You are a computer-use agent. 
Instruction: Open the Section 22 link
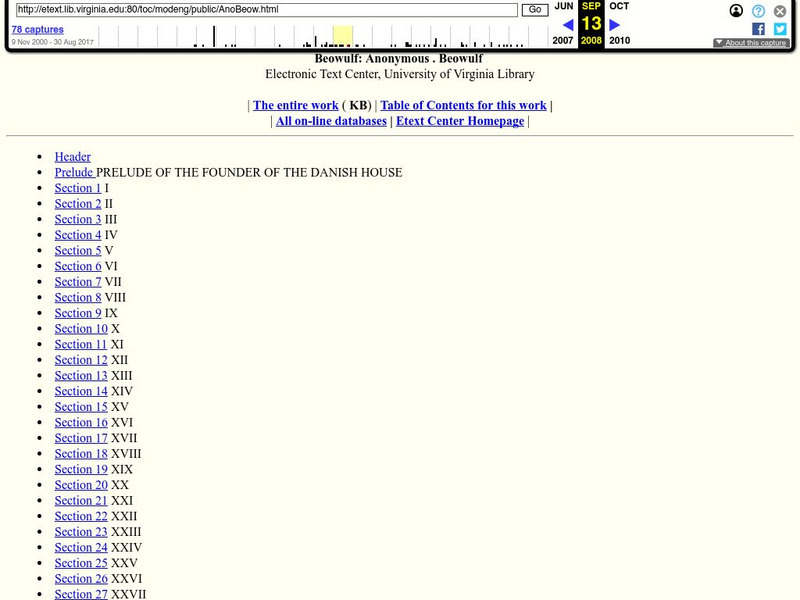click(81, 516)
